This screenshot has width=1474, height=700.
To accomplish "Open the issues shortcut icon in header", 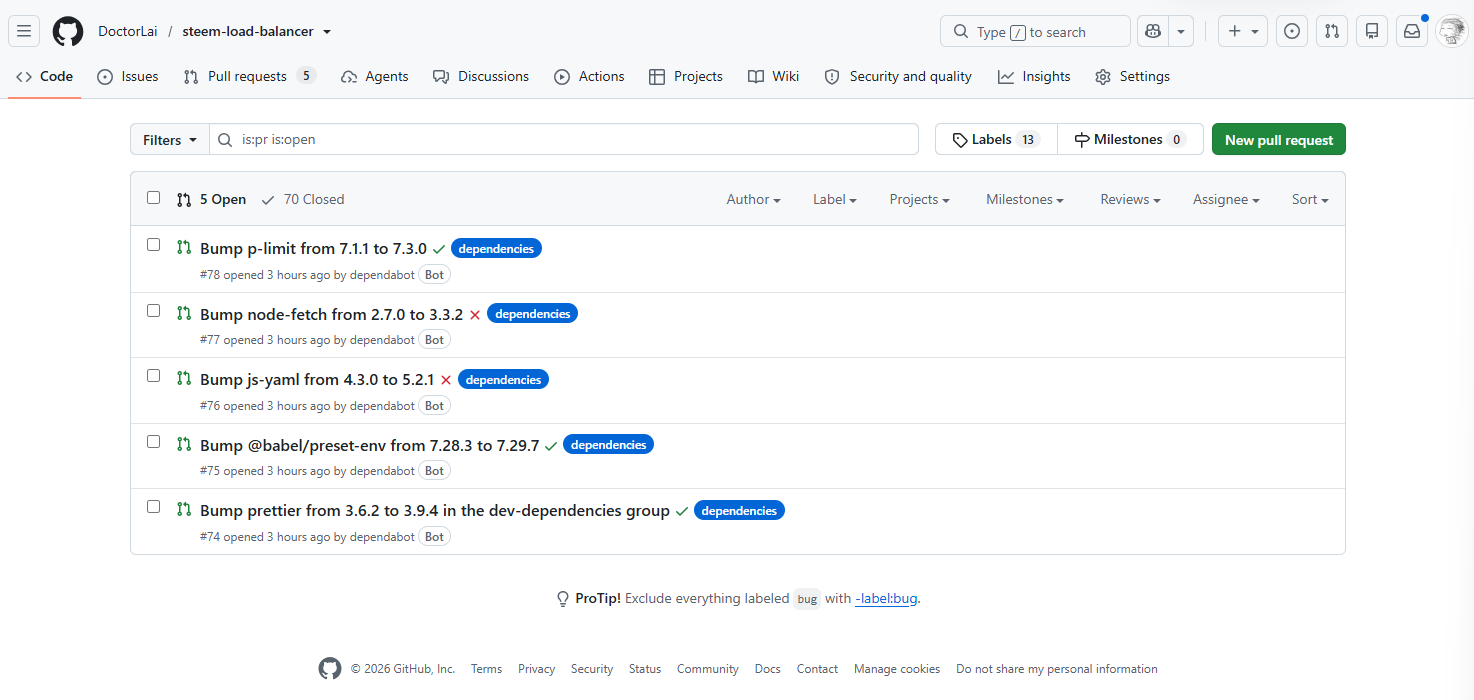I will coord(1292,31).
